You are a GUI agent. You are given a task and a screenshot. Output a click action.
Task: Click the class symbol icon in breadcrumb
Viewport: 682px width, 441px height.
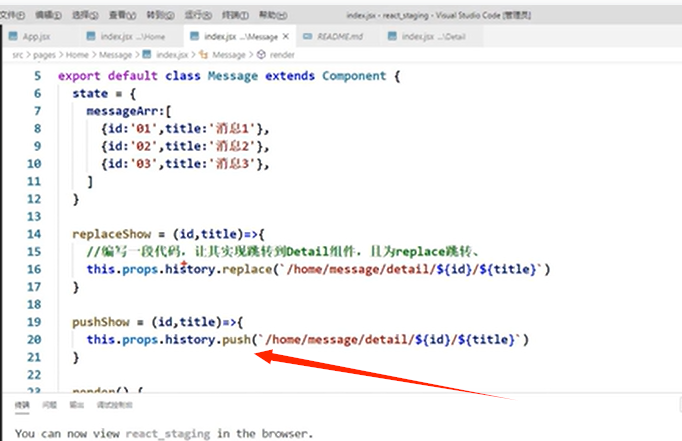204,55
